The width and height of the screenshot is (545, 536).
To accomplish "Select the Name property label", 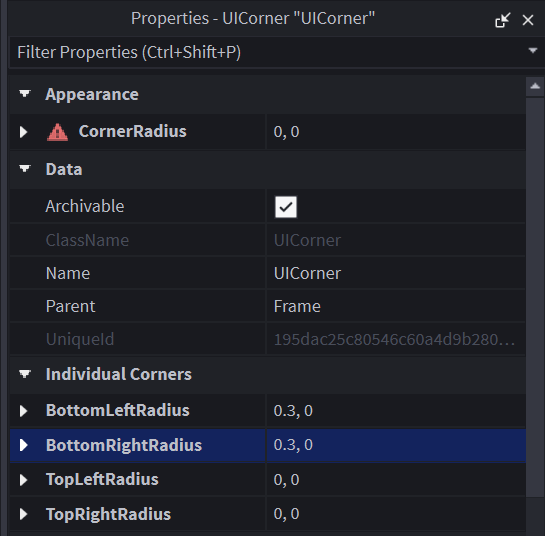I will [68, 273].
